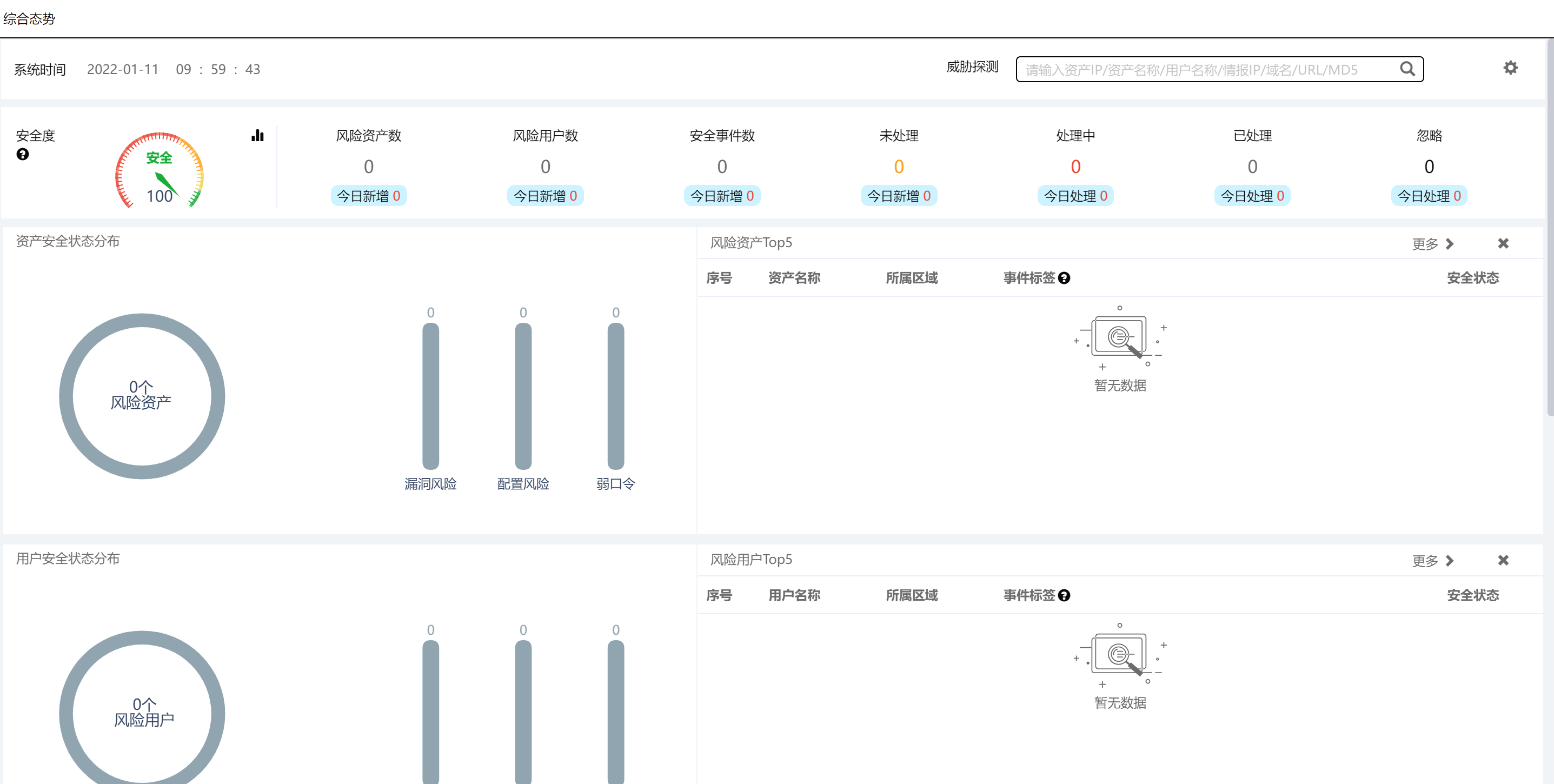
Task: Click the vertical page scrollbar
Action: coord(1550,229)
